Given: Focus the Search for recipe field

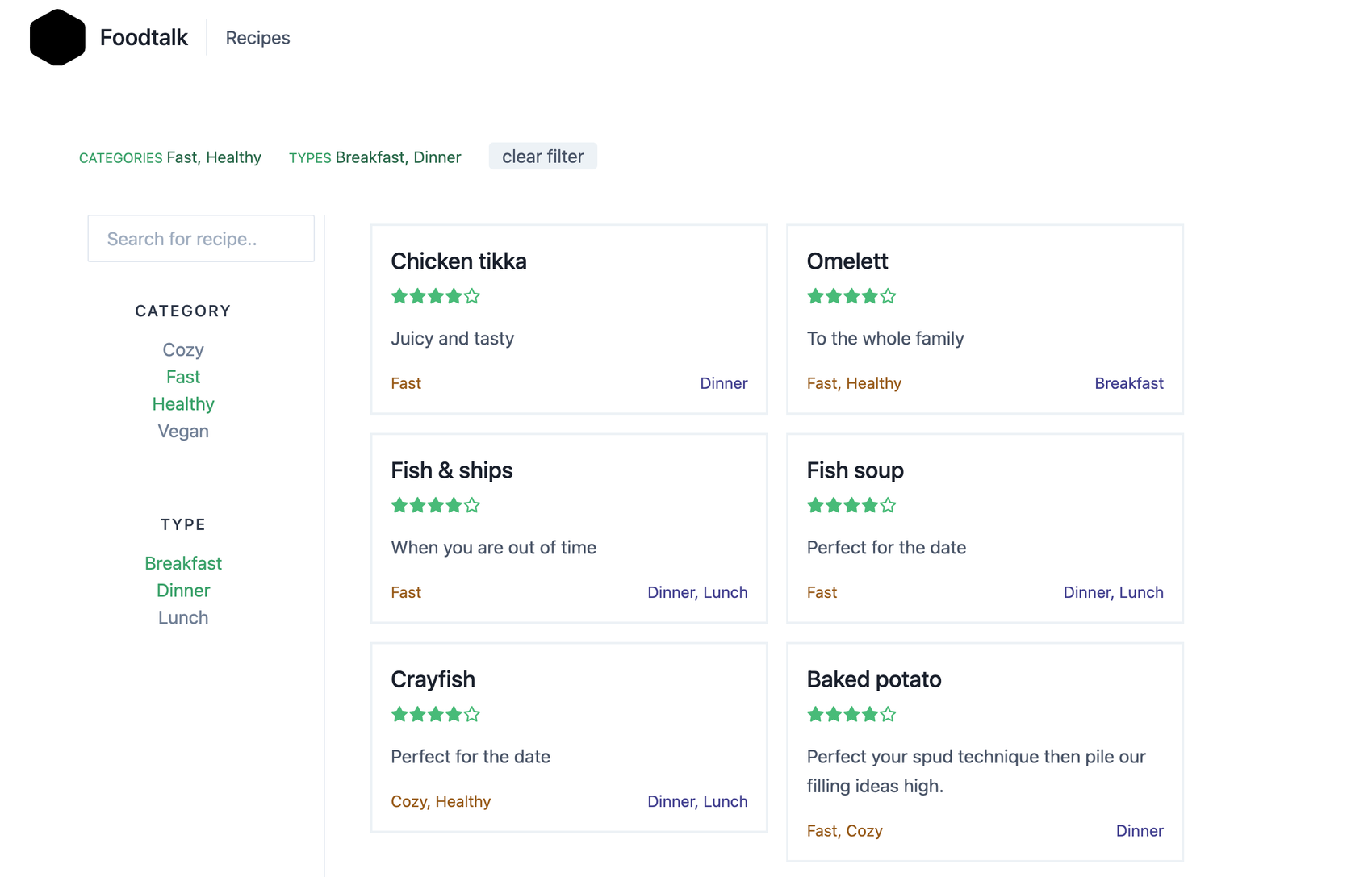Looking at the screenshot, I should (x=201, y=239).
